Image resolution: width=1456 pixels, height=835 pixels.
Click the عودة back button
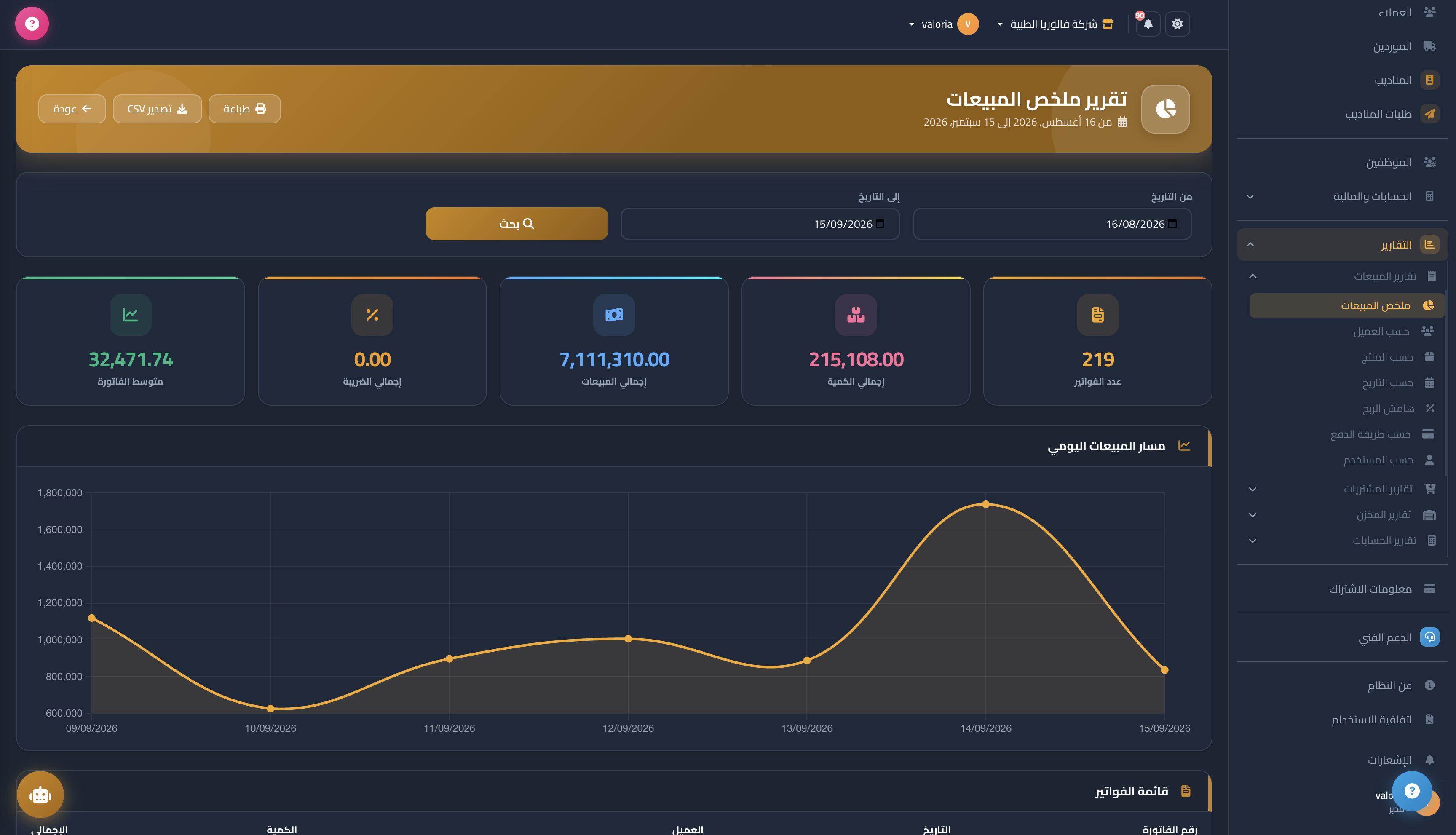[x=72, y=109]
